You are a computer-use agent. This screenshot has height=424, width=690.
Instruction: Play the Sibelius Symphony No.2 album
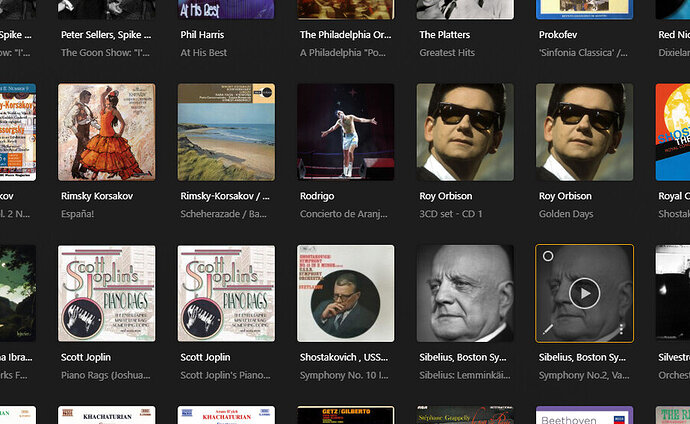point(584,293)
